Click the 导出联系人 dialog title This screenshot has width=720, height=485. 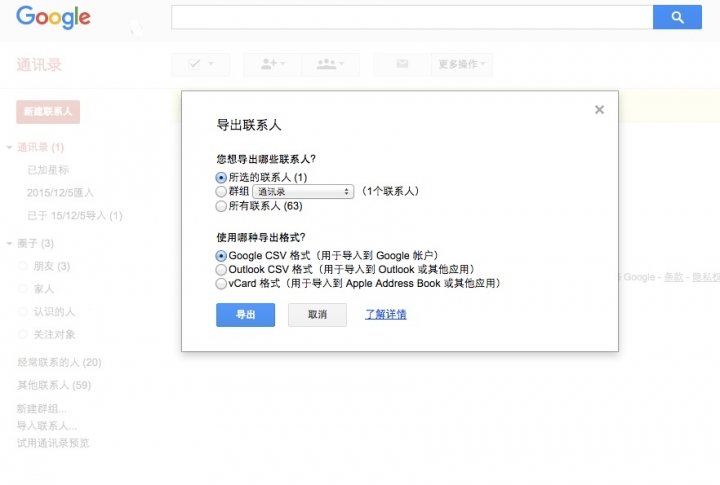click(x=249, y=125)
